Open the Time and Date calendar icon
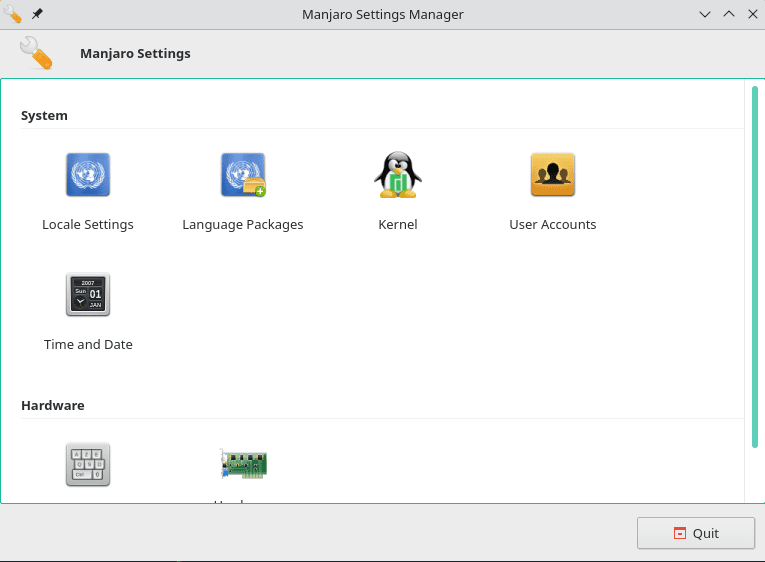Screen dimensions: 765x562 tap(88, 294)
